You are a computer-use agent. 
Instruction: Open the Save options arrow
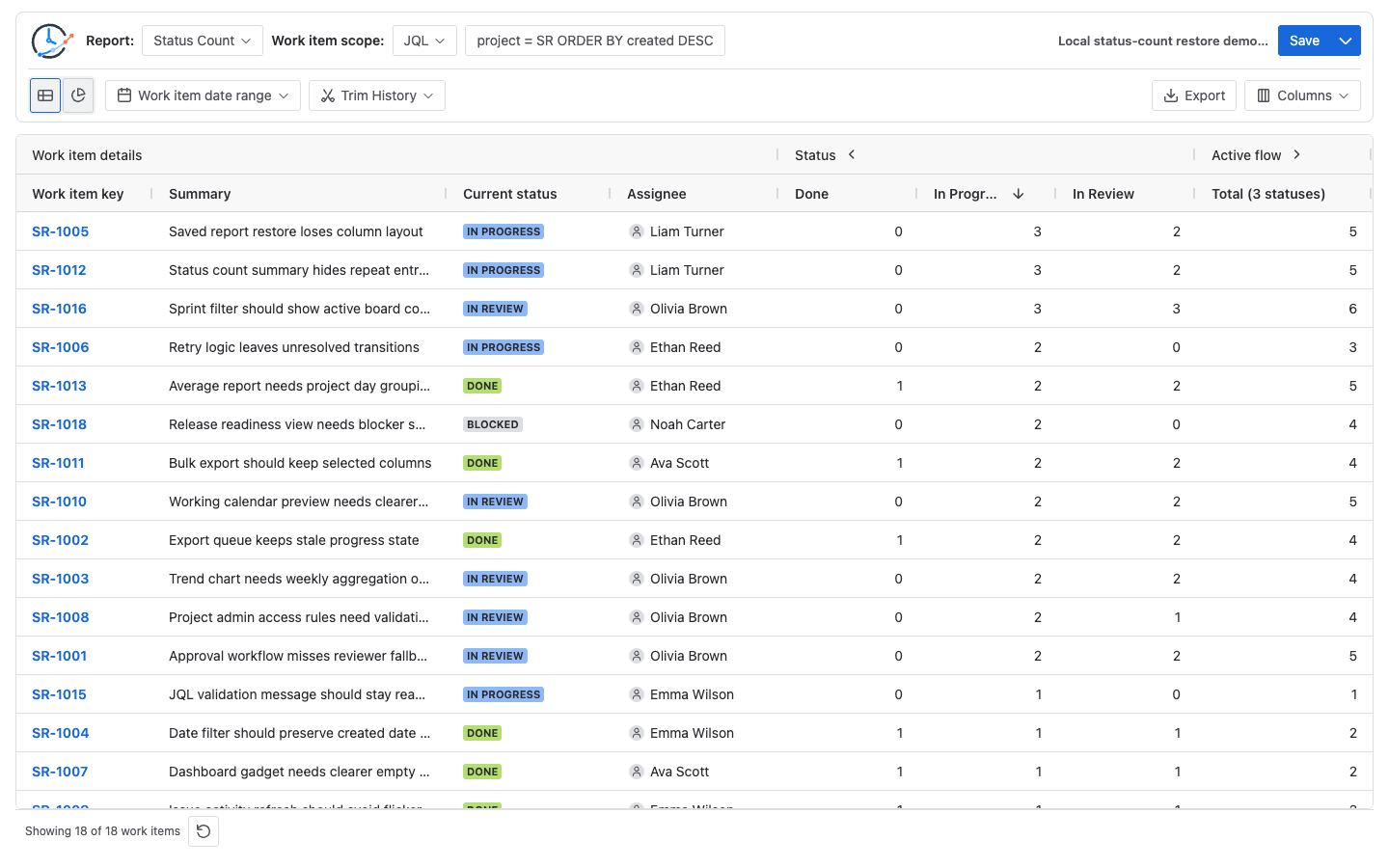coord(1346,41)
